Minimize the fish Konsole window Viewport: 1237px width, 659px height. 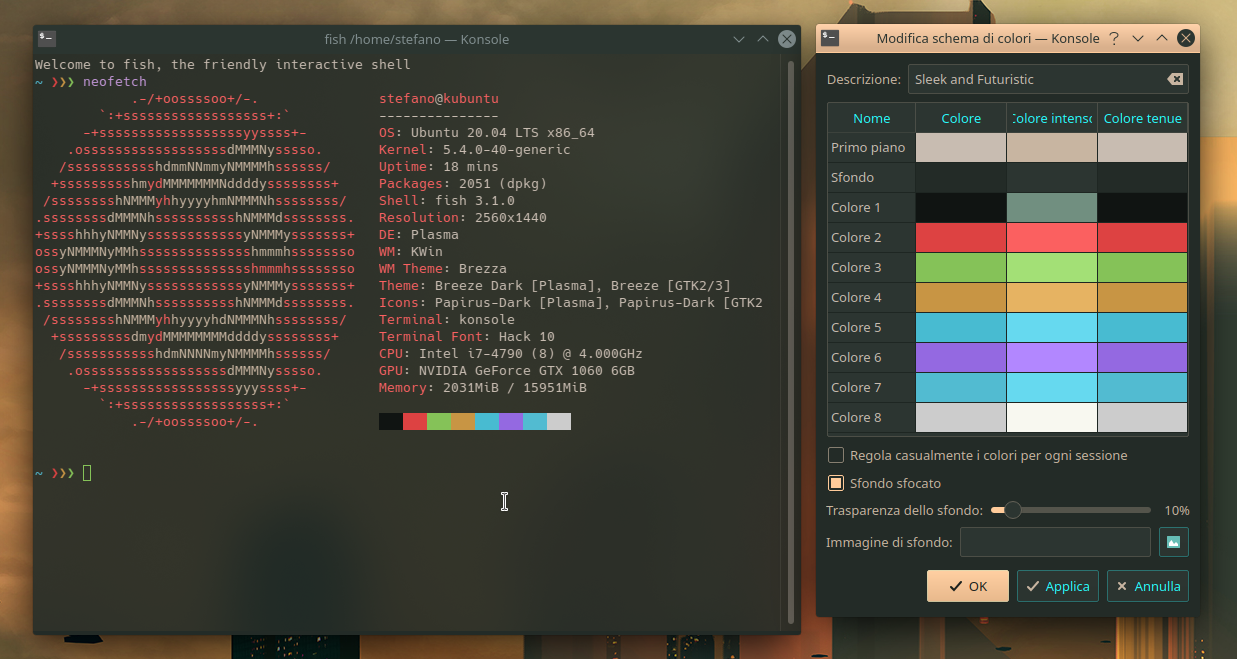click(x=739, y=39)
